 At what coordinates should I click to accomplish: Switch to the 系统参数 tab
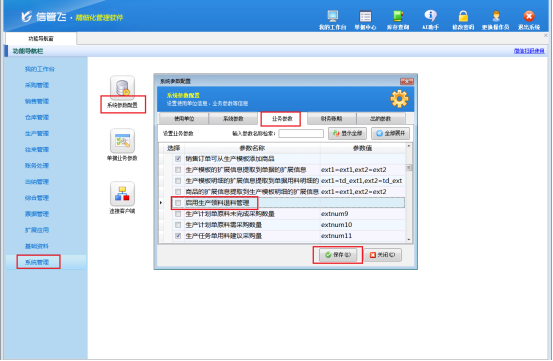[x=233, y=119]
